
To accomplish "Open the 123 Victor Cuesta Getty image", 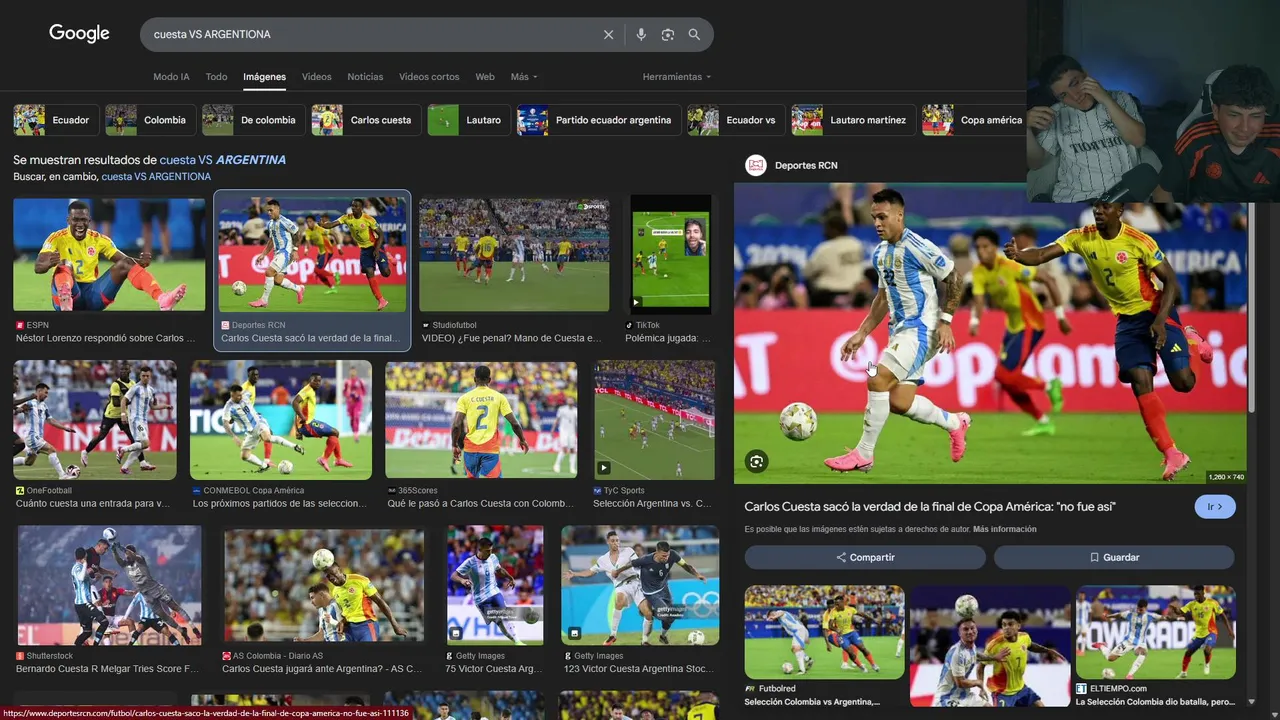I will click(640, 586).
